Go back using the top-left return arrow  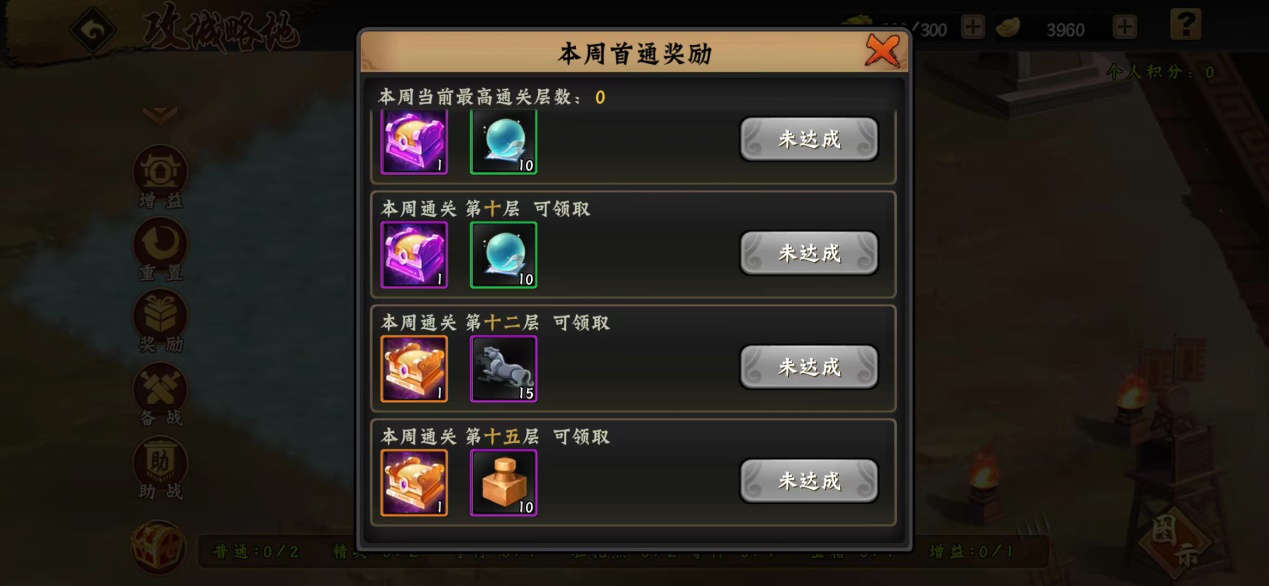(93, 30)
